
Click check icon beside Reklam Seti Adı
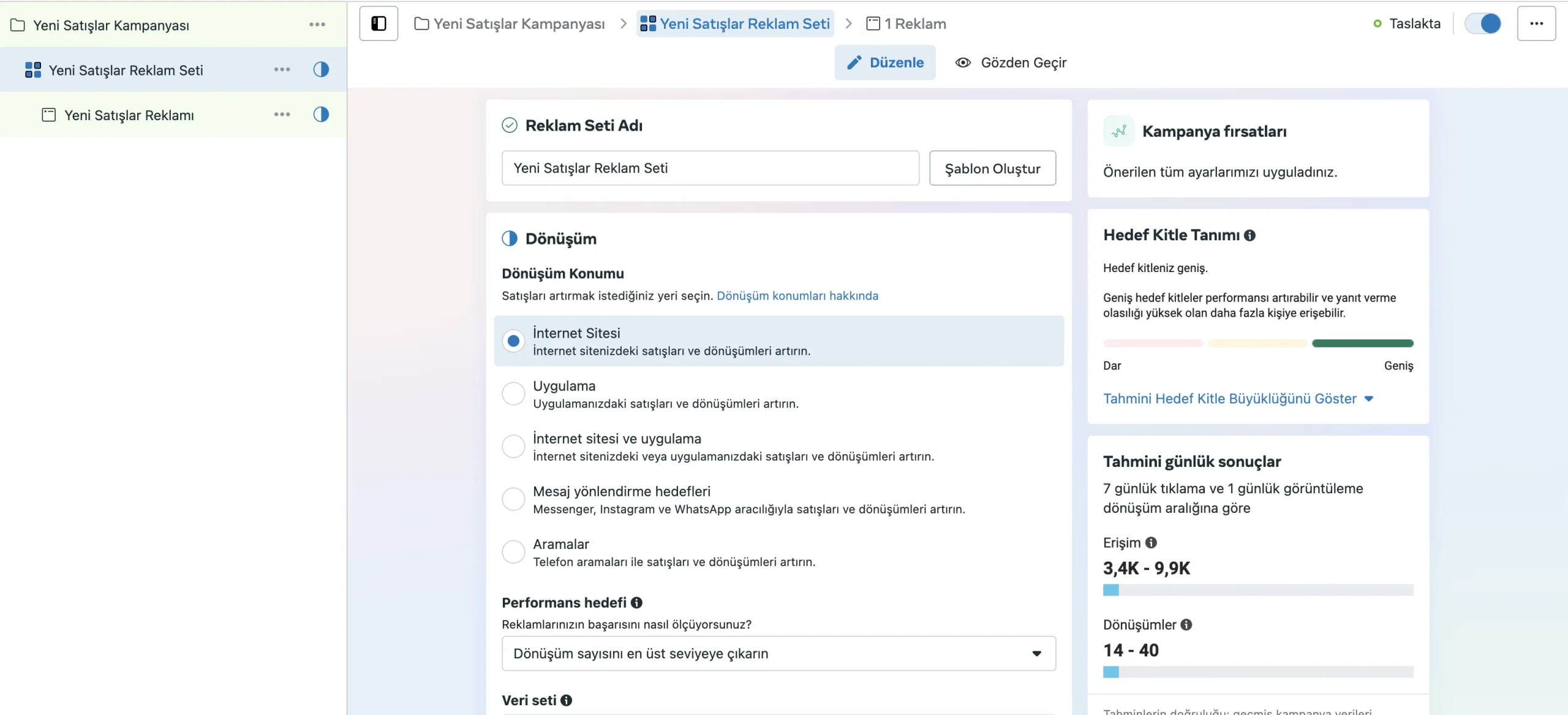coord(510,126)
